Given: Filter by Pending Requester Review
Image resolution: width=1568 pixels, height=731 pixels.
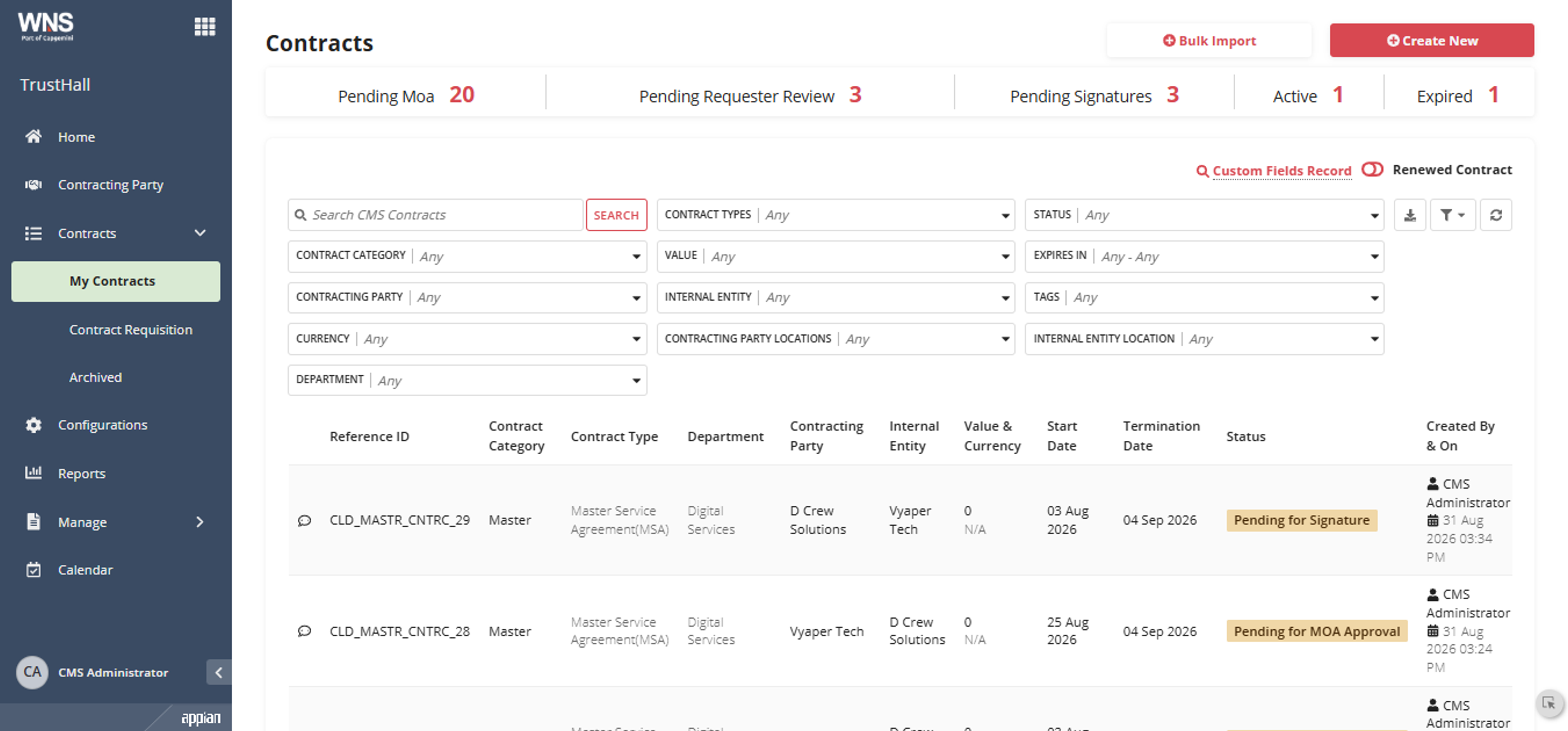Looking at the screenshot, I should pyautogui.click(x=750, y=96).
